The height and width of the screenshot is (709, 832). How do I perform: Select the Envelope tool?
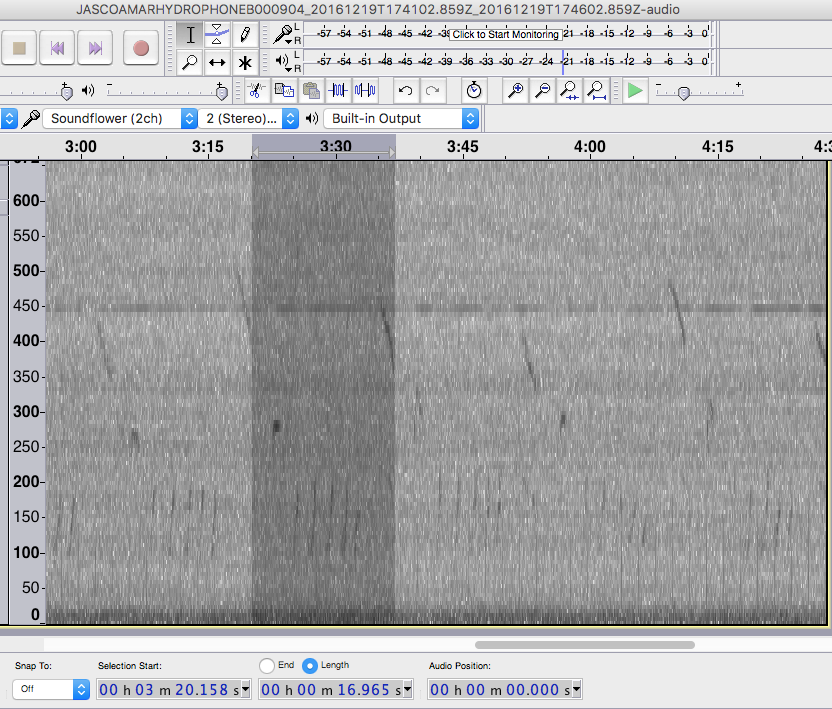click(x=218, y=35)
